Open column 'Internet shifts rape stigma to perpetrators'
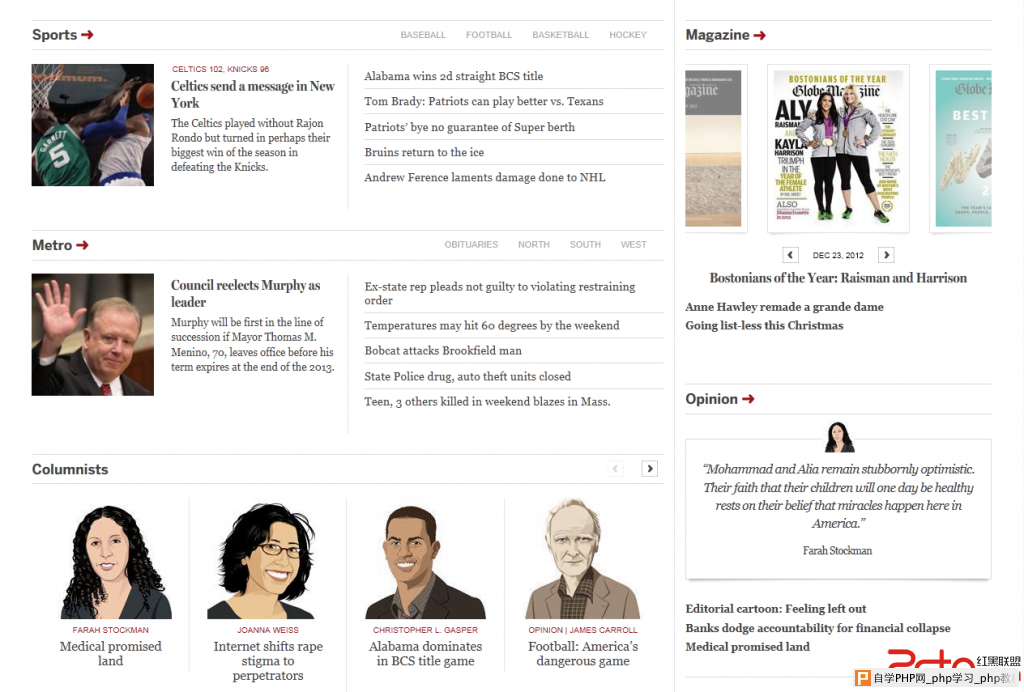This screenshot has width=1024, height=692. point(268,661)
